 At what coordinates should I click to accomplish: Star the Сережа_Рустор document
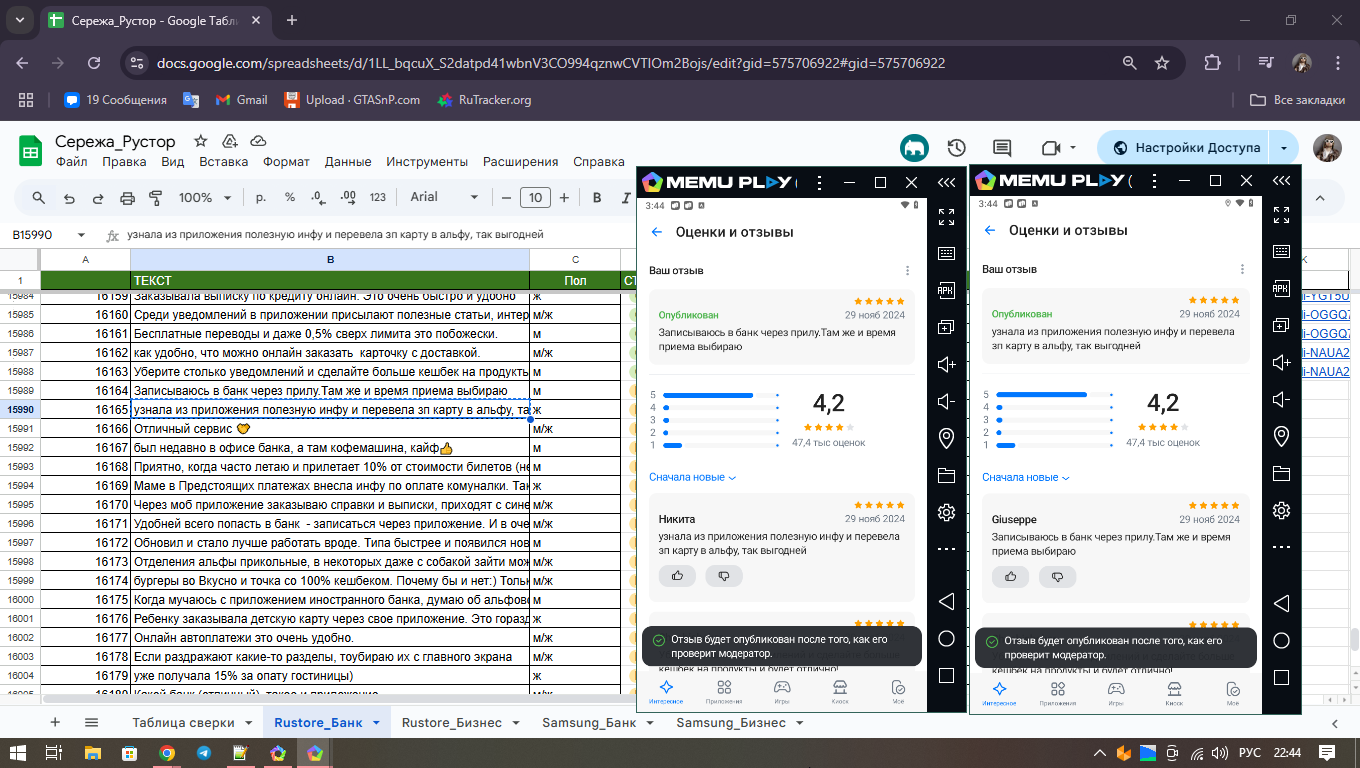tap(200, 141)
